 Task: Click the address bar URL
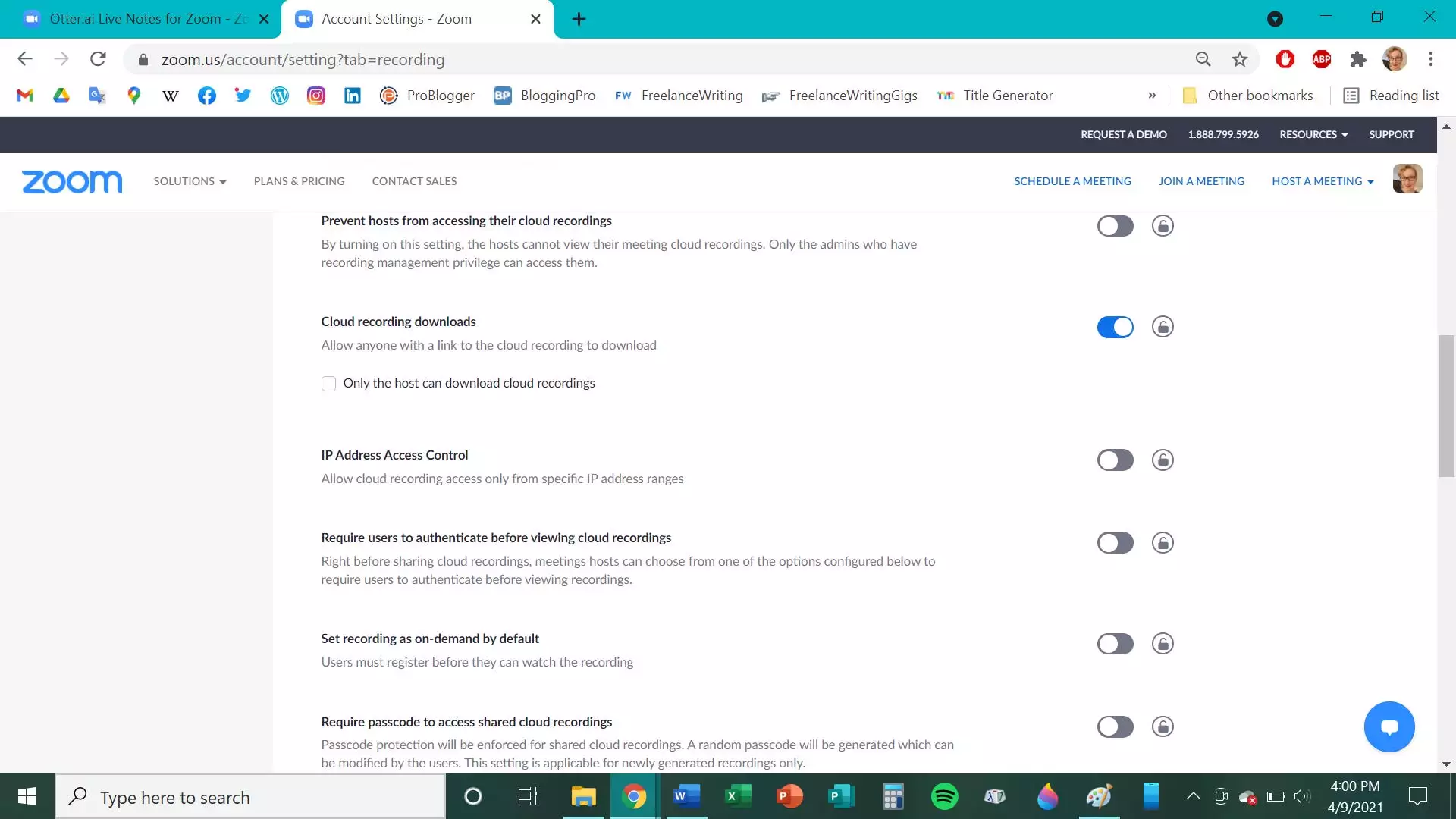coord(303,59)
